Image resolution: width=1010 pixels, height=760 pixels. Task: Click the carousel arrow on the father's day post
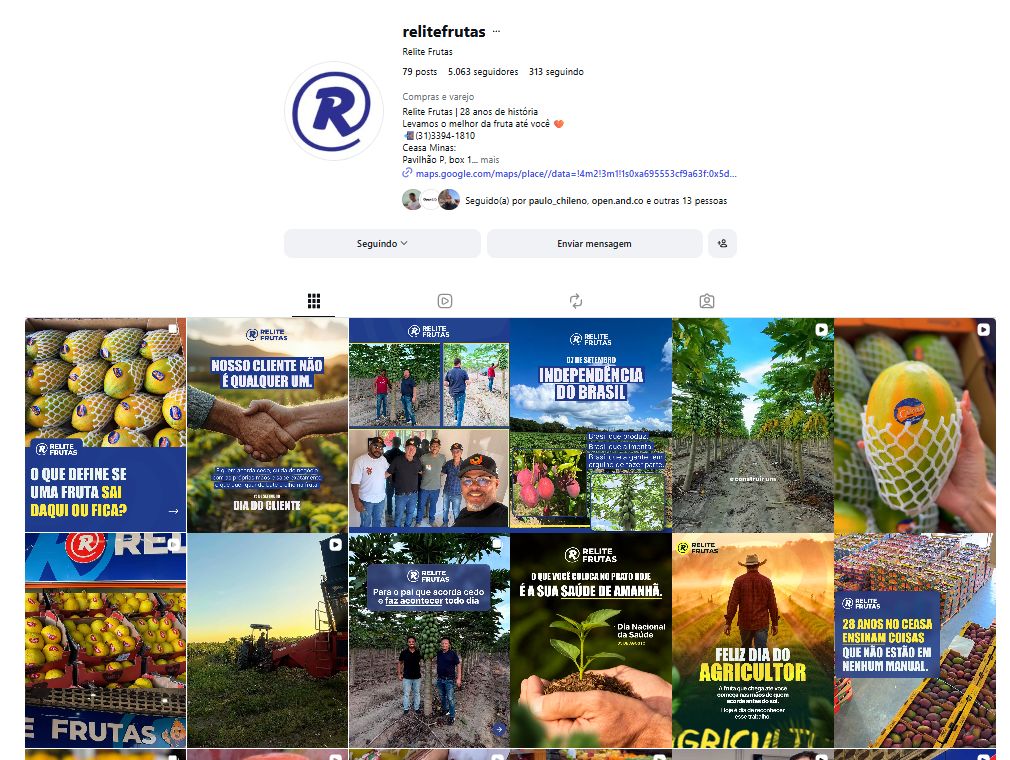pos(499,729)
